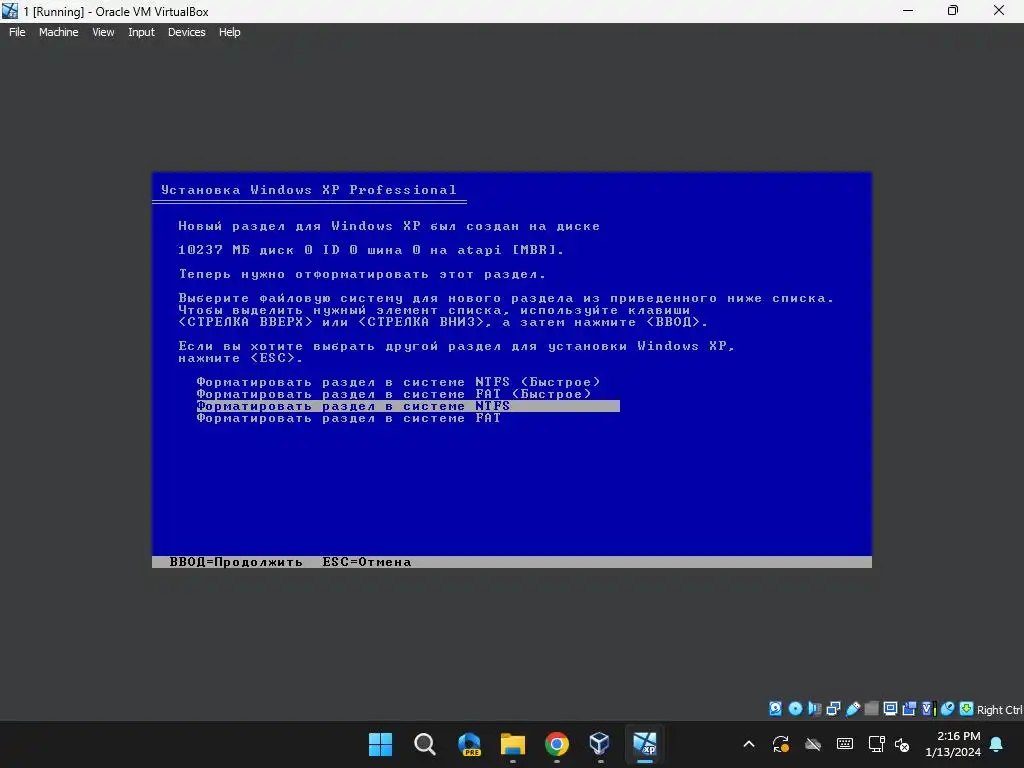1024x768 pixels.
Task: Open the Machine menu
Action: pos(58,32)
